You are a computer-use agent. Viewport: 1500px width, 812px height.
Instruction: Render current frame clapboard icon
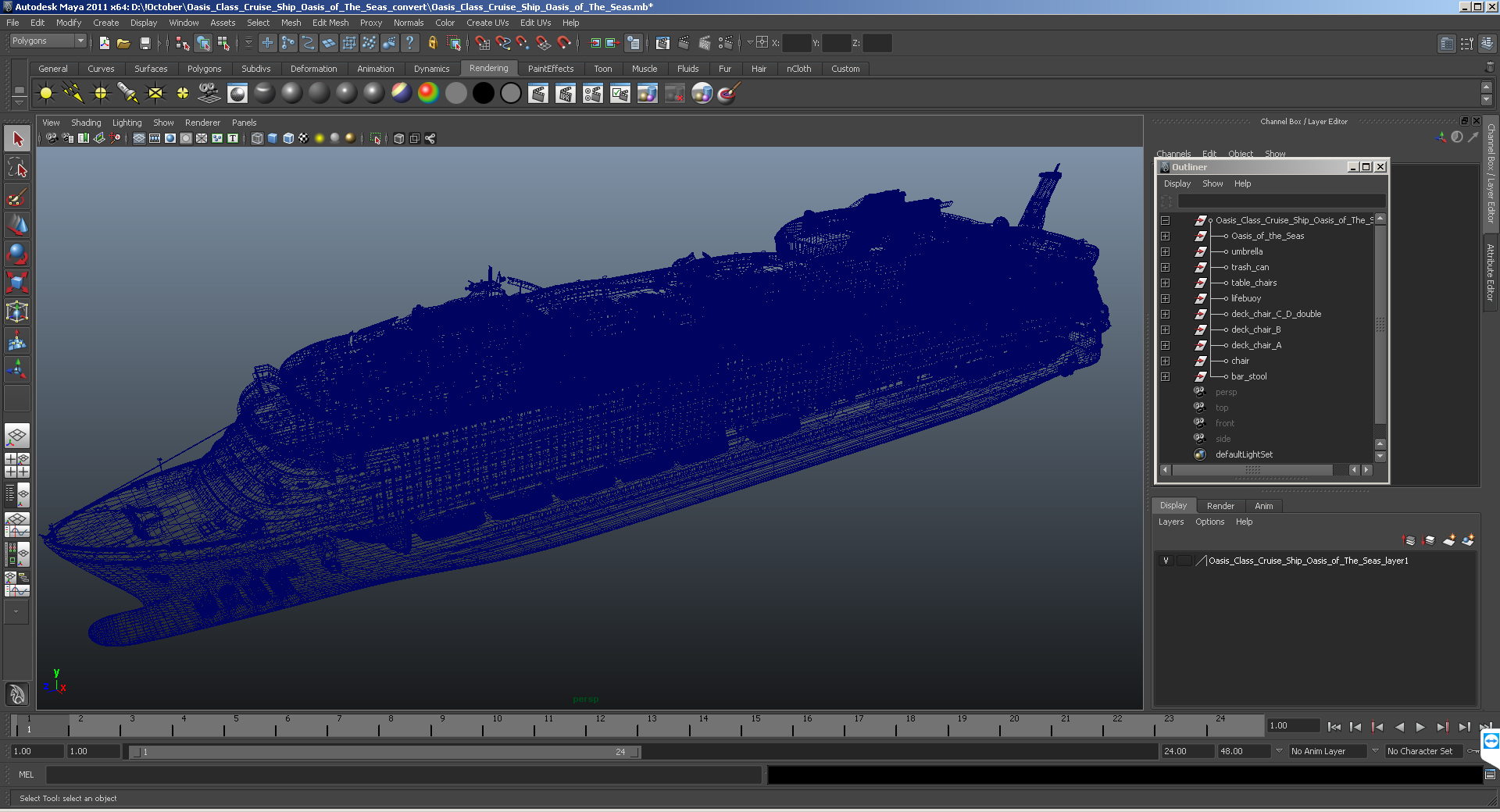tap(538, 94)
